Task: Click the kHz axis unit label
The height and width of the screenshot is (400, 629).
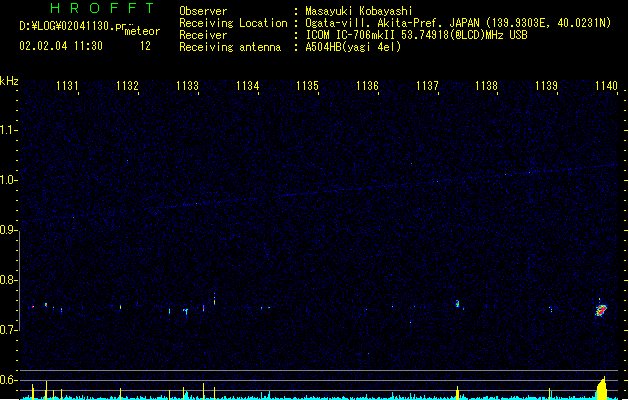Action: tap(9, 81)
